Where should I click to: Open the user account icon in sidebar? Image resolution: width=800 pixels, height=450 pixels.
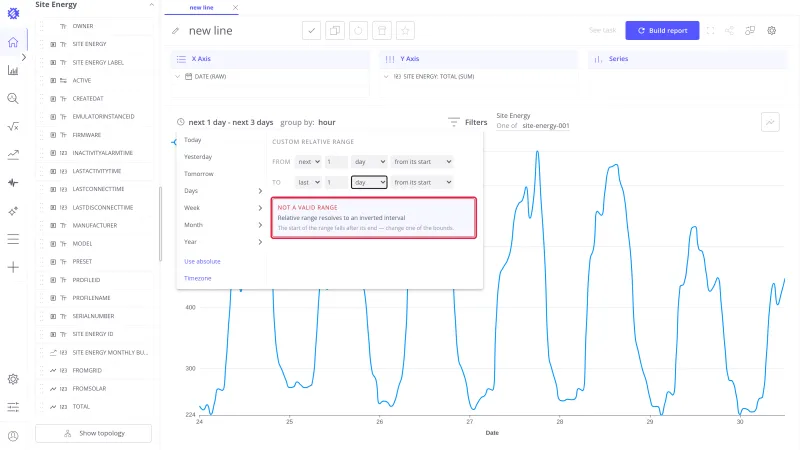point(13,436)
